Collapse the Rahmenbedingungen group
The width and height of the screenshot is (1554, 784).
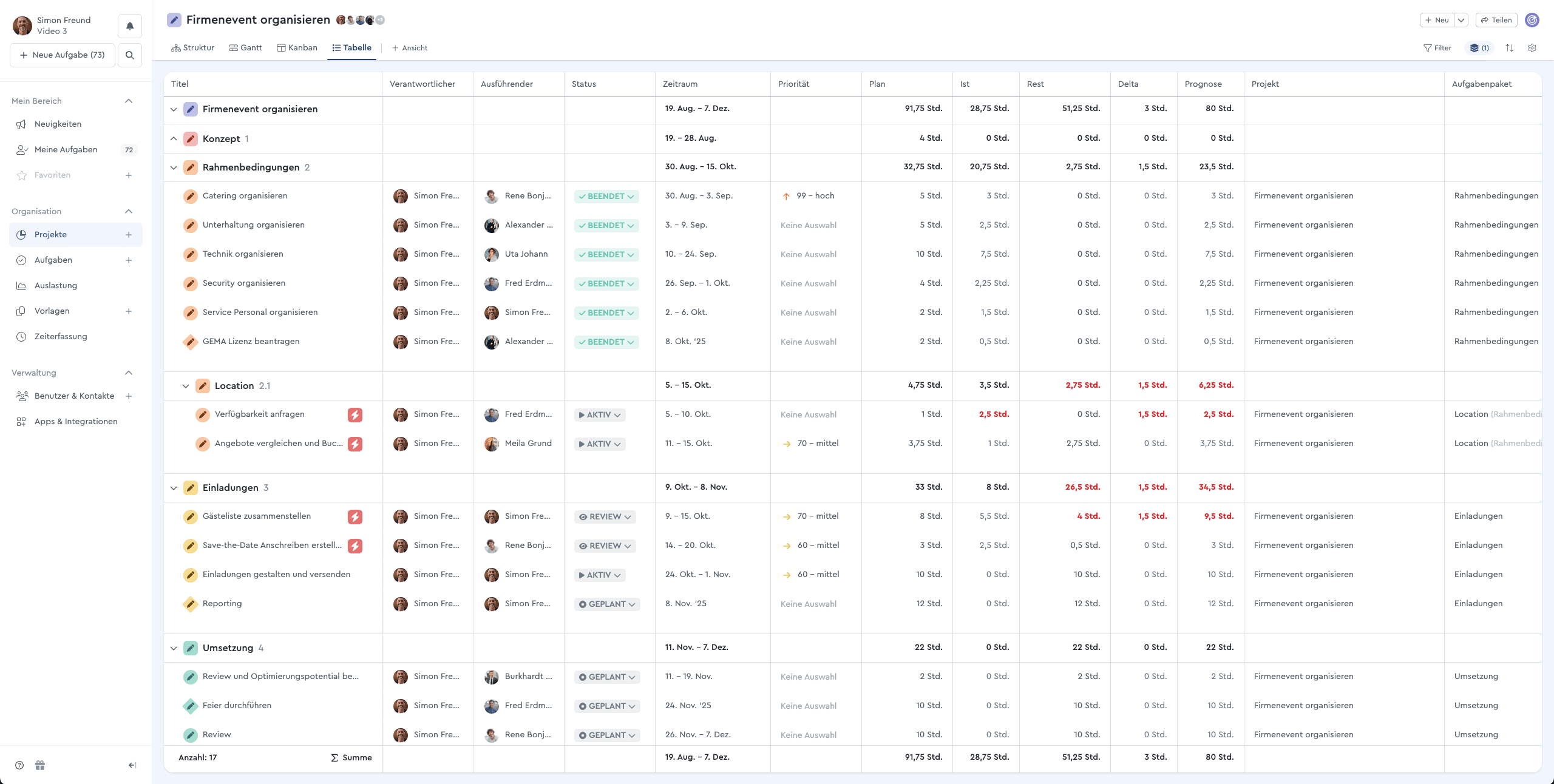(x=174, y=167)
